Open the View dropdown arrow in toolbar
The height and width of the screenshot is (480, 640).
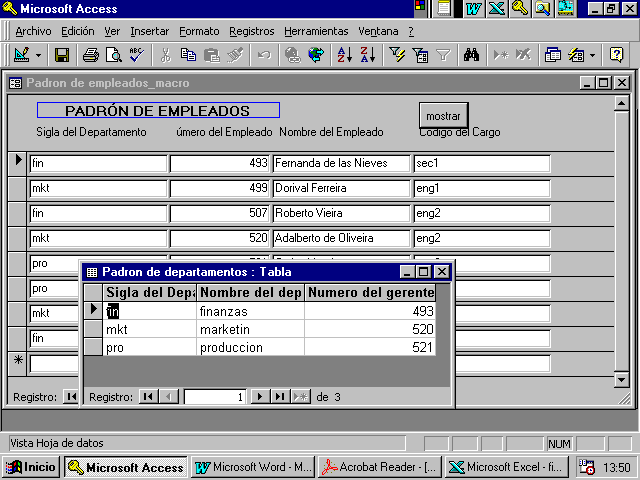[x=37, y=55]
